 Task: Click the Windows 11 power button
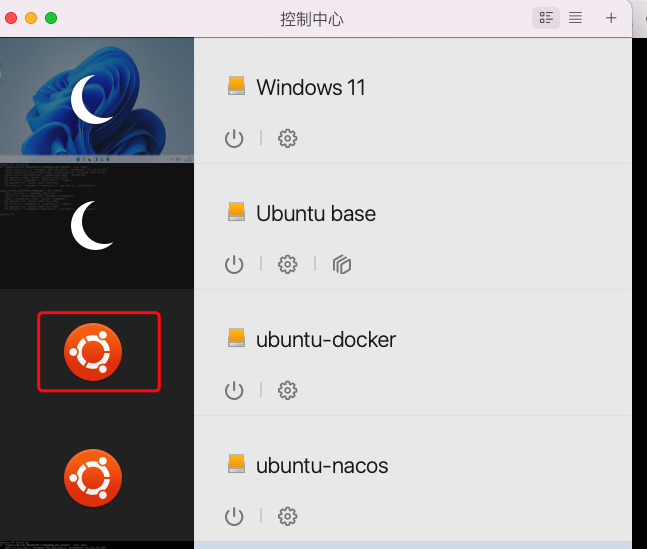[234, 138]
